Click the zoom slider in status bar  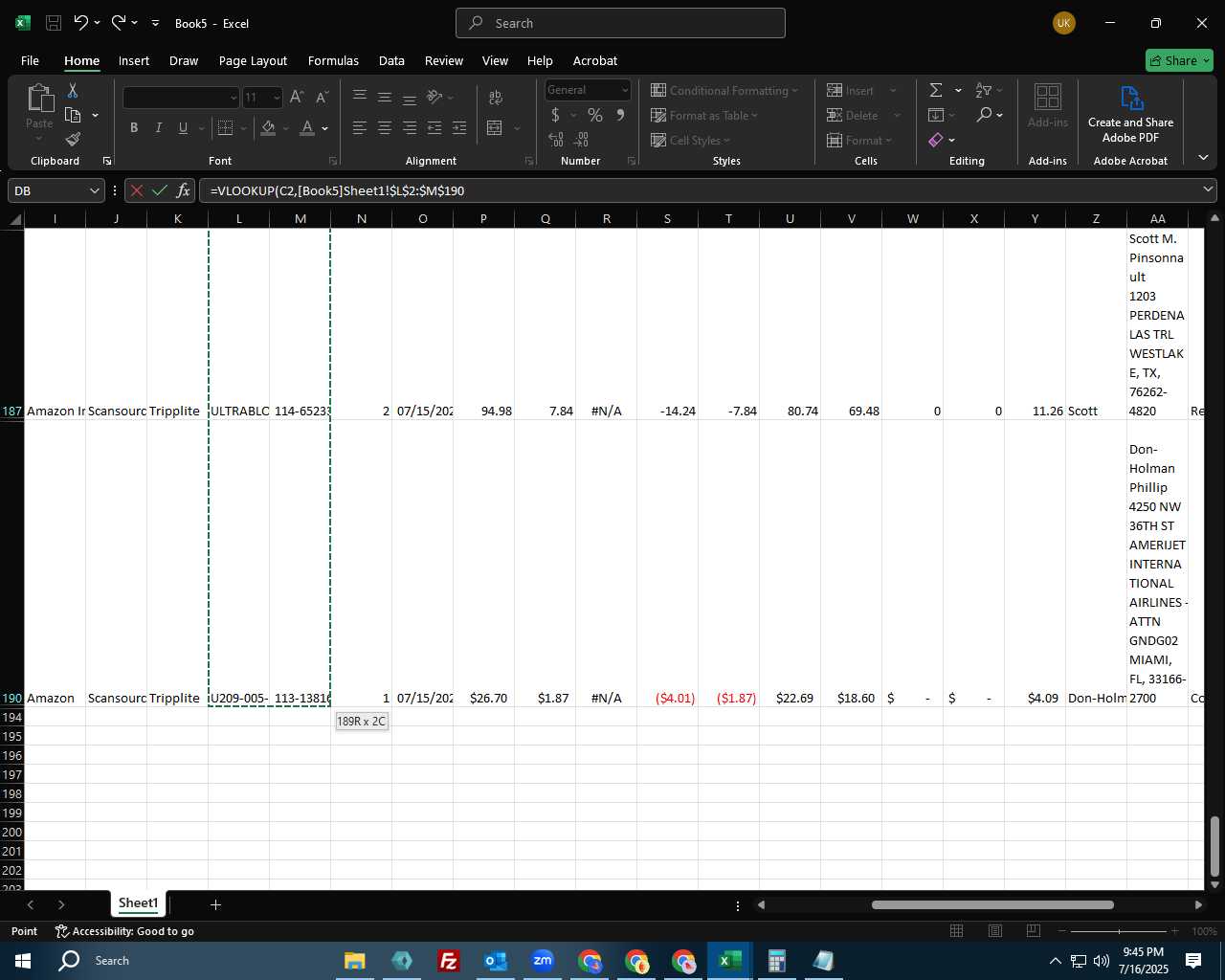pyautogui.click(x=1119, y=931)
